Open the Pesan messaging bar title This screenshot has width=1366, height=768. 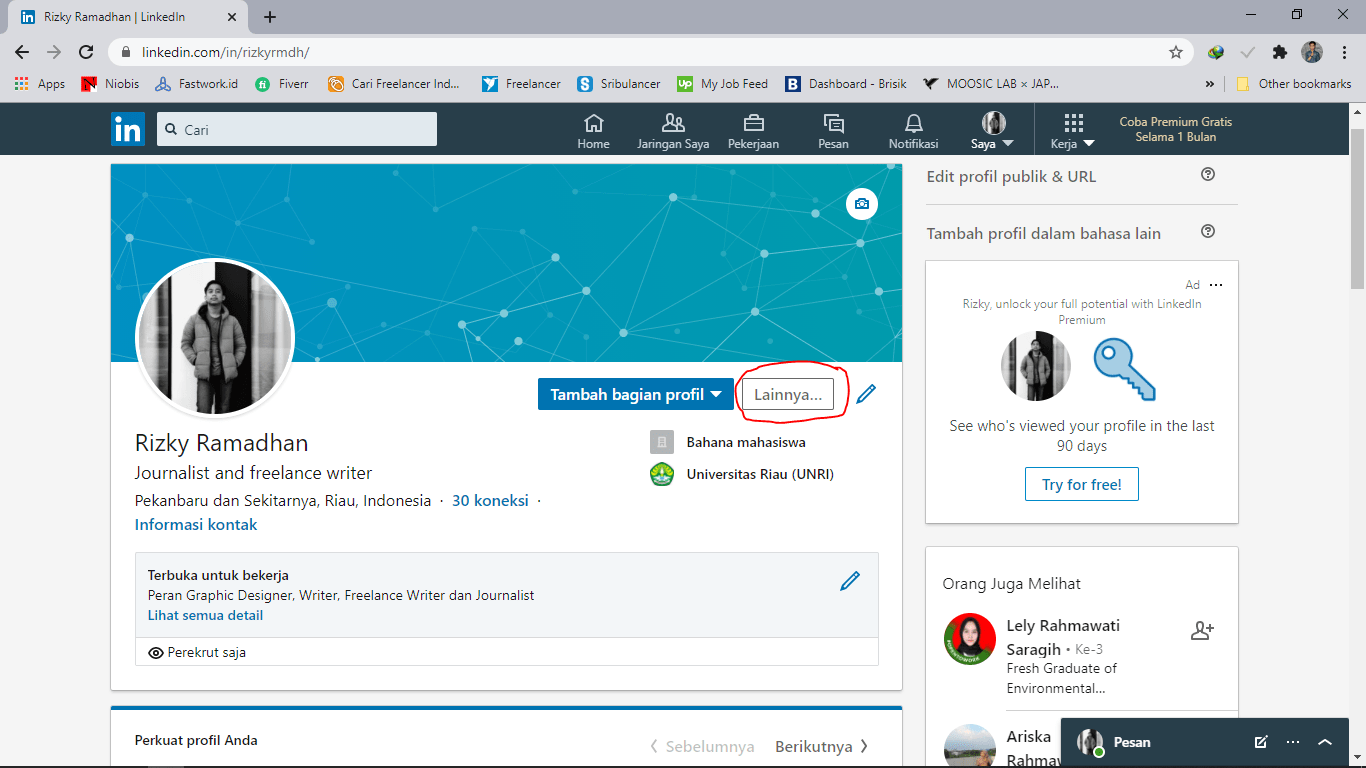tap(1132, 742)
